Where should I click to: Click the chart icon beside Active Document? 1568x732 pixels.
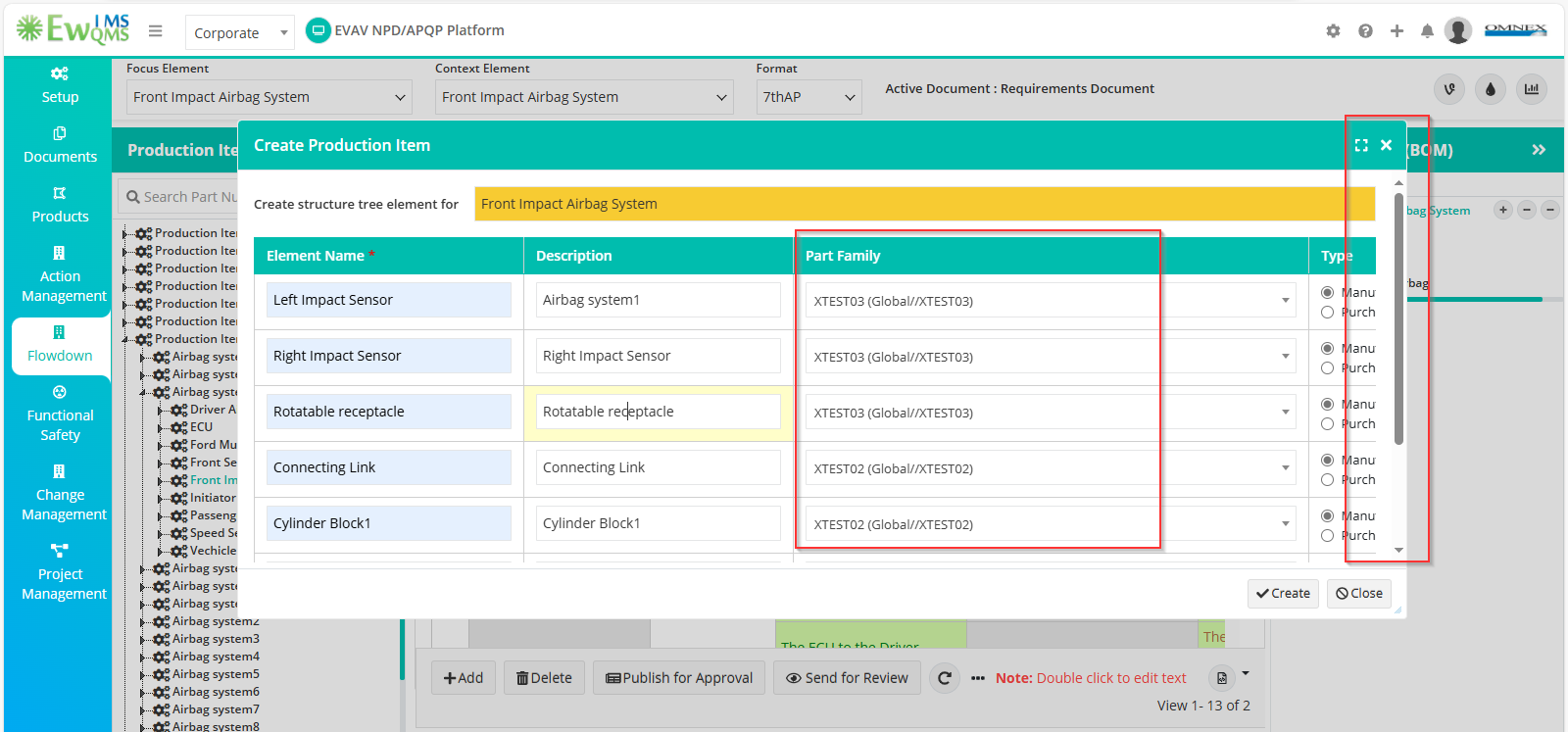coord(1531,89)
